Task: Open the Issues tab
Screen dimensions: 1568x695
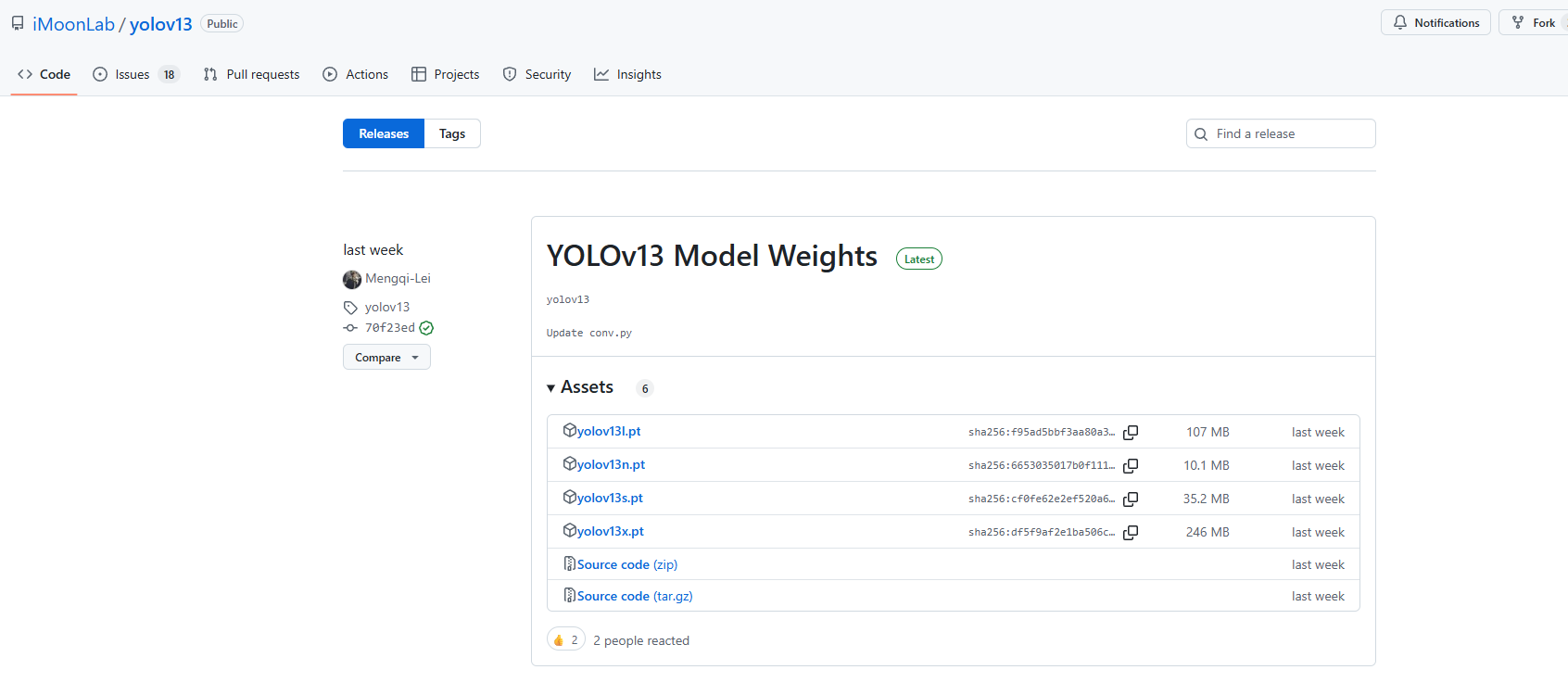Action: tap(135, 74)
